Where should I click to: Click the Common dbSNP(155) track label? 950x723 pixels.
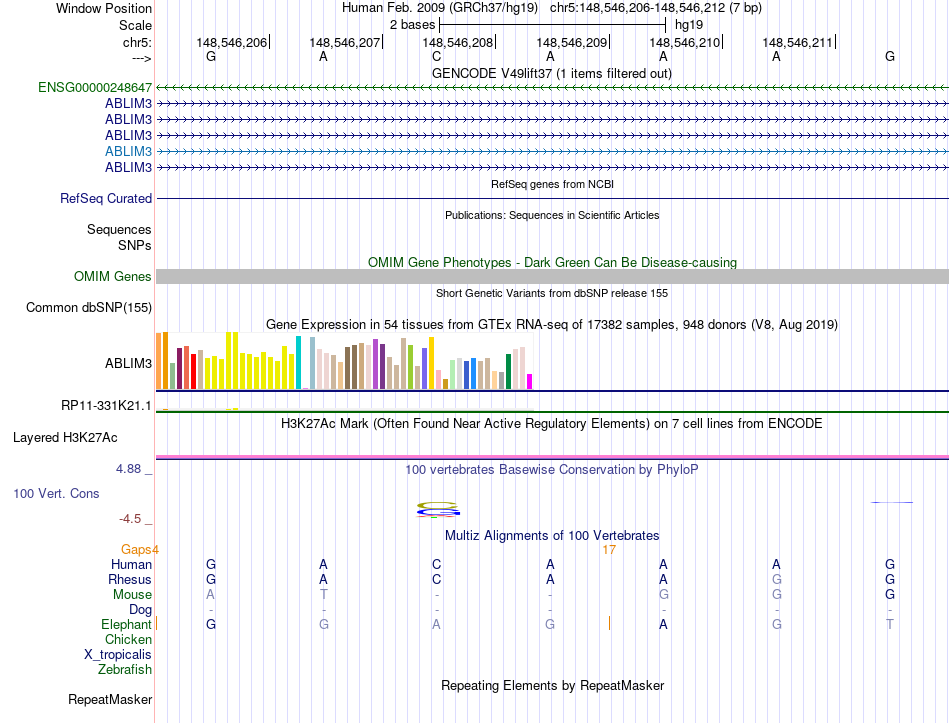[x=89, y=308]
